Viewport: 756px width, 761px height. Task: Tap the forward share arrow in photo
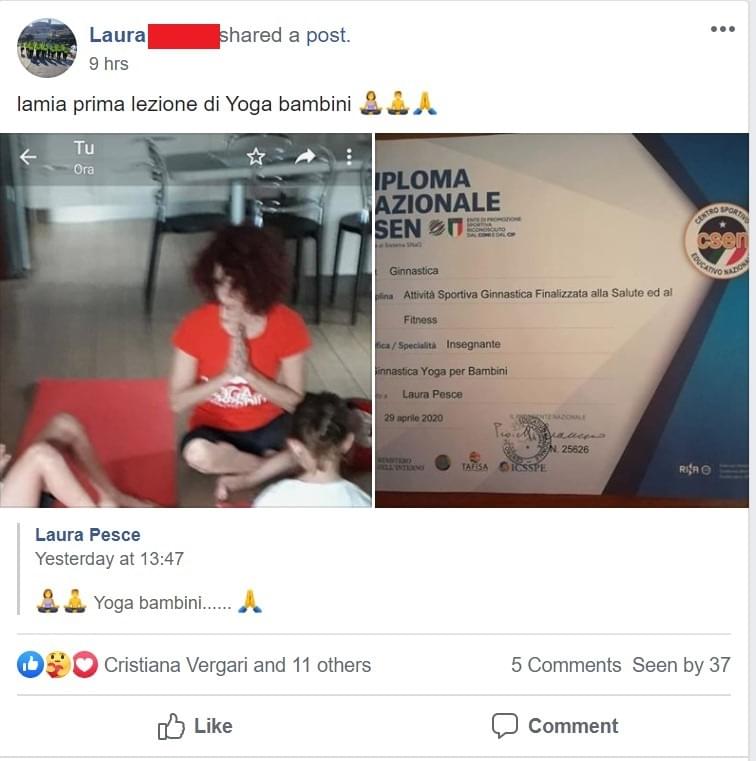(x=305, y=156)
